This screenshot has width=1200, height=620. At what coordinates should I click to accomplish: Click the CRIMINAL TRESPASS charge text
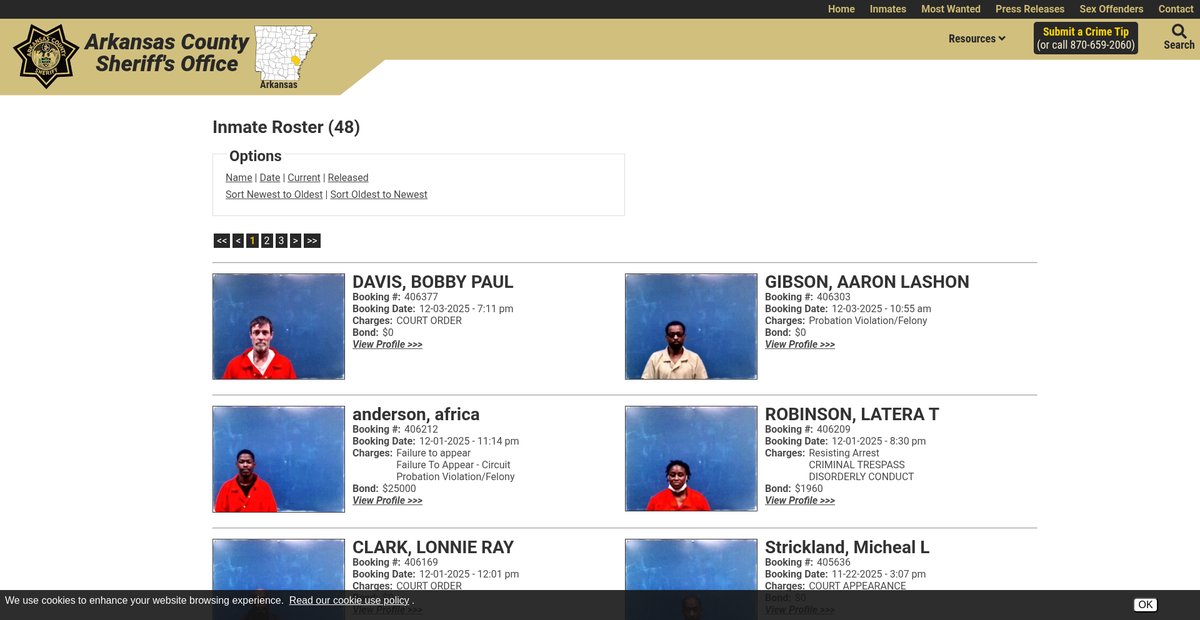pos(857,465)
